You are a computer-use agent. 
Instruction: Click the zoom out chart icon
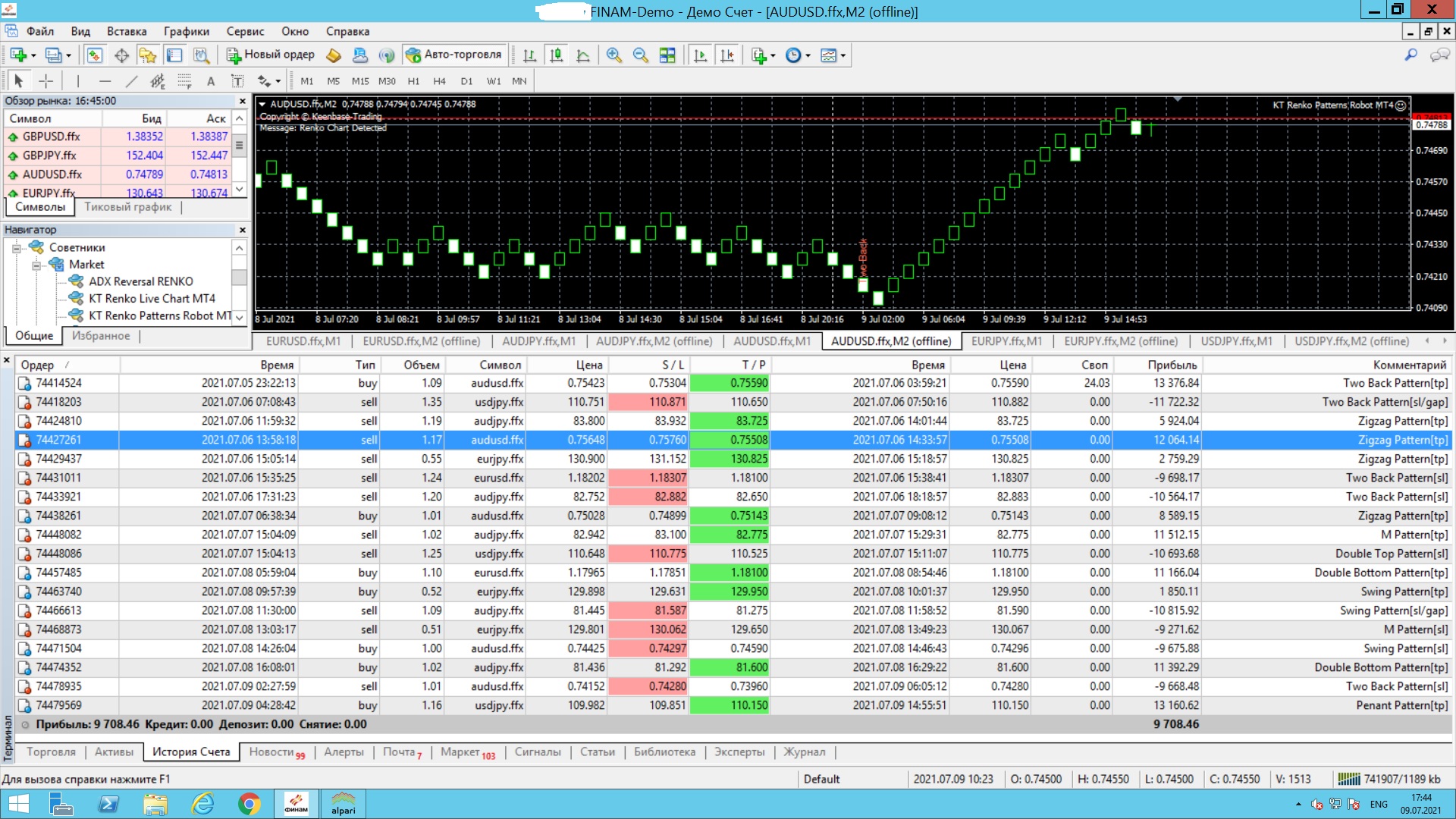click(x=640, y=55)
